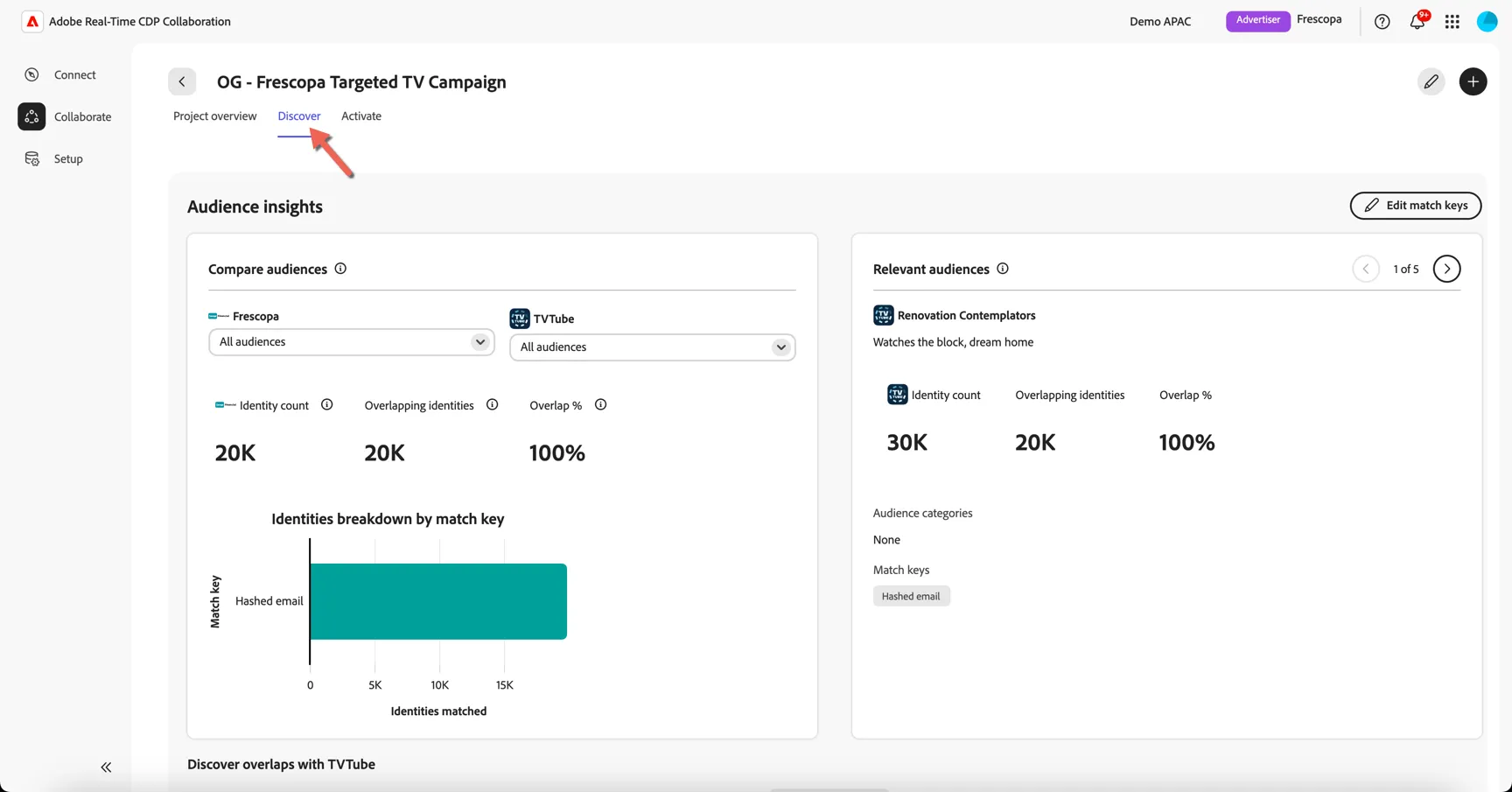
Task: Open the user profile avatar
Action: pos(1487,22)
